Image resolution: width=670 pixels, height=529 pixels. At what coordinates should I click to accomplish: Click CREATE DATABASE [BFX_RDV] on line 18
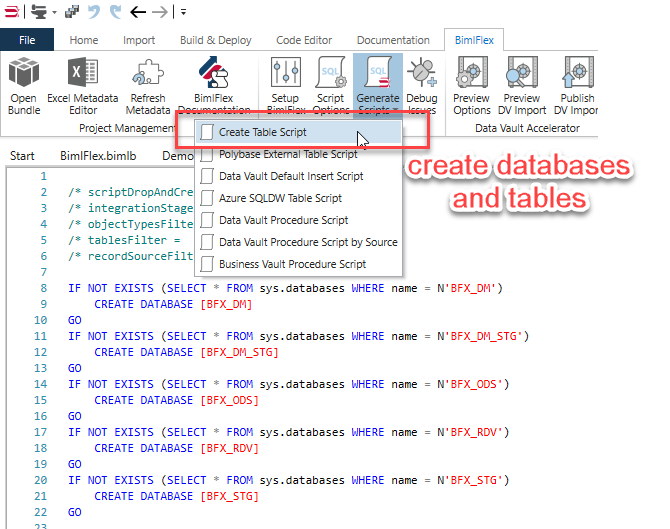[176, 448]
